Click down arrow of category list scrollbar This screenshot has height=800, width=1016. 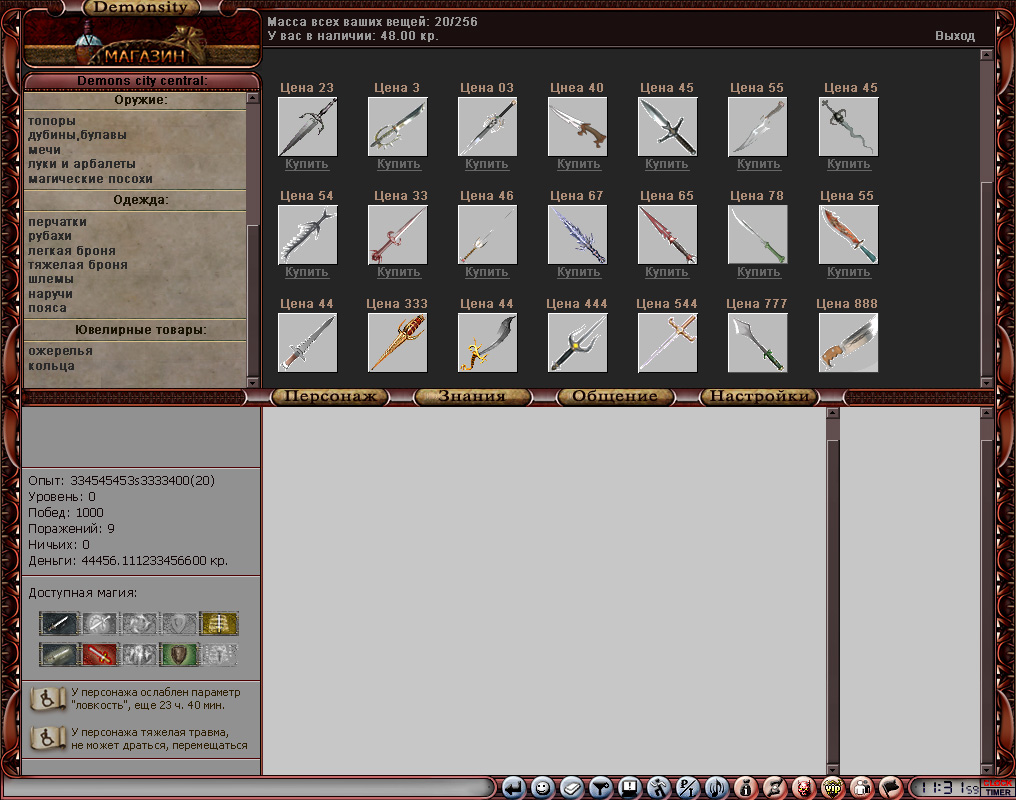(253, 382)
